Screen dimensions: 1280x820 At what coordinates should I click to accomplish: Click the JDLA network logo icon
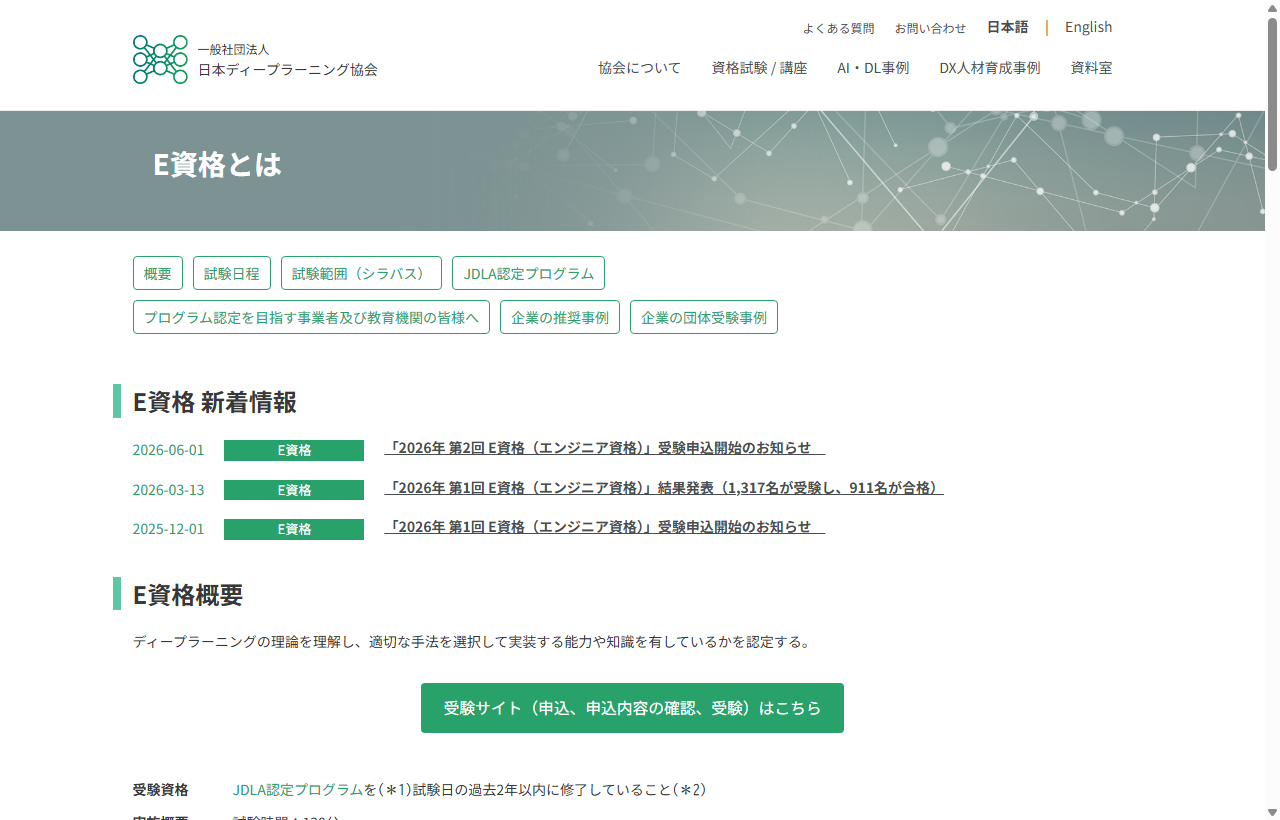click(160, 59)
